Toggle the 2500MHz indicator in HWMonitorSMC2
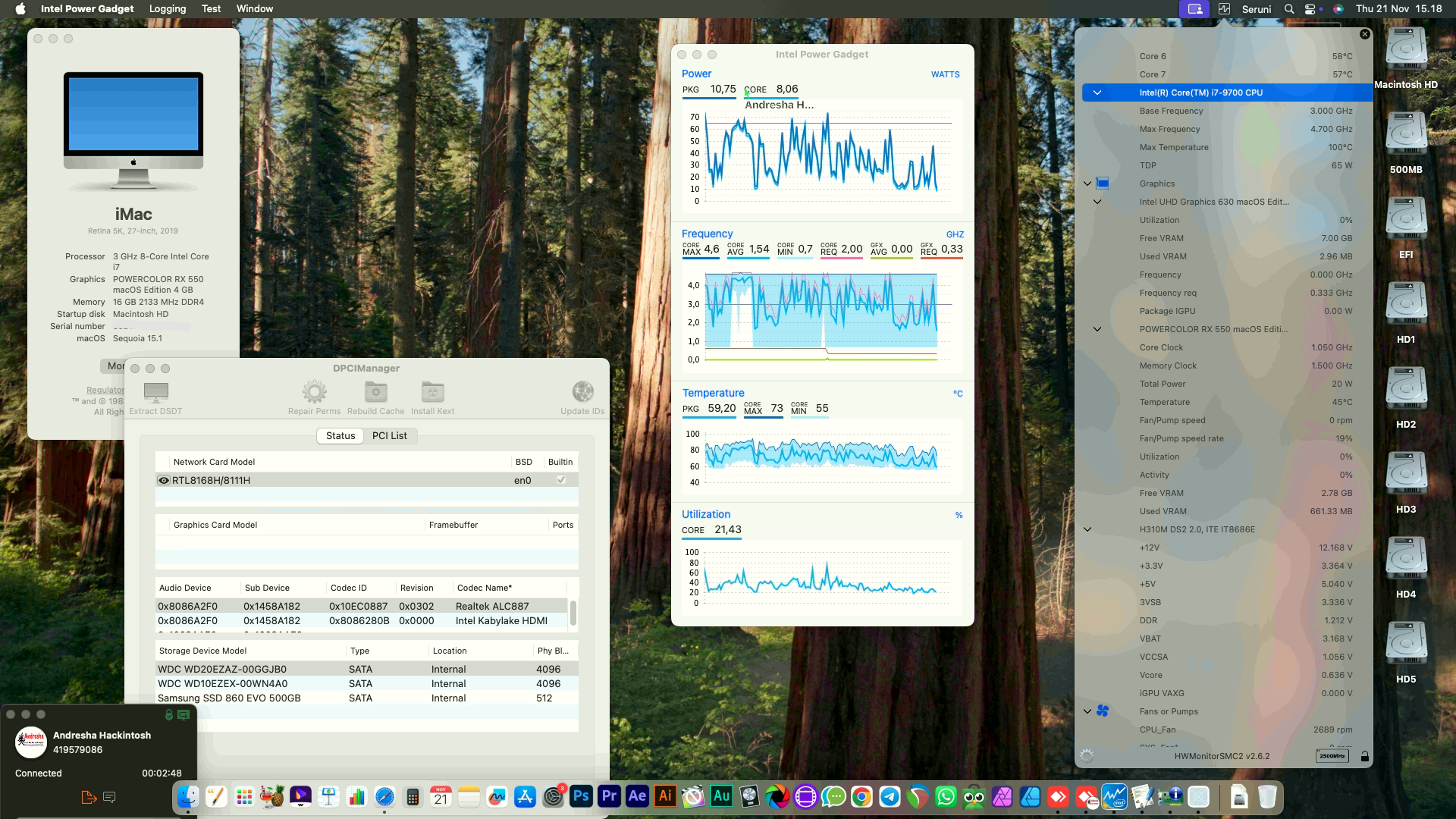Image resolution: width=1456 pixels, height=819 pixels. pos(1332,756)
